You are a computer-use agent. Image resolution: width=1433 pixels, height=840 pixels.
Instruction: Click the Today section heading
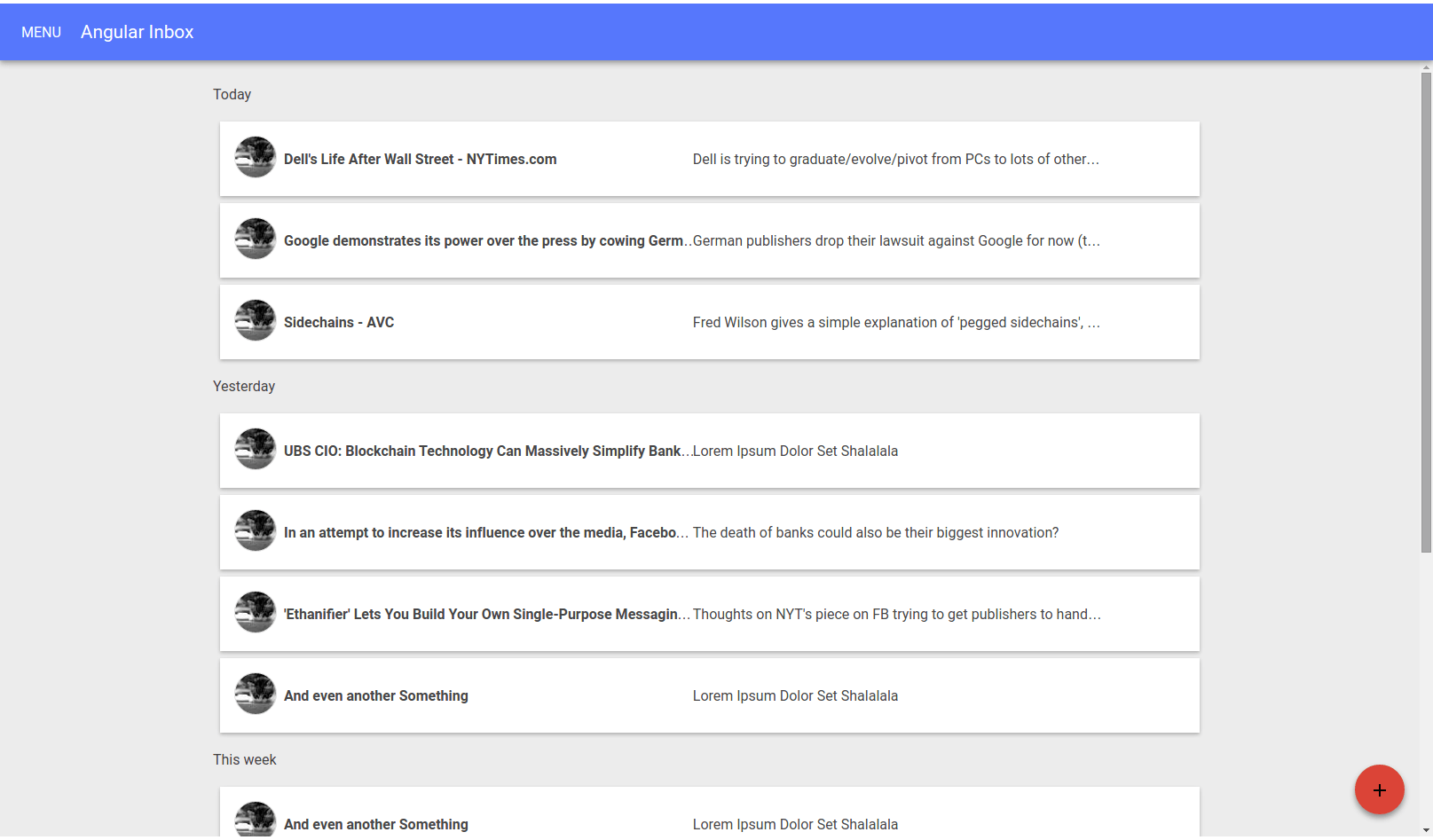pyautogui.click(x=232, y=94)
